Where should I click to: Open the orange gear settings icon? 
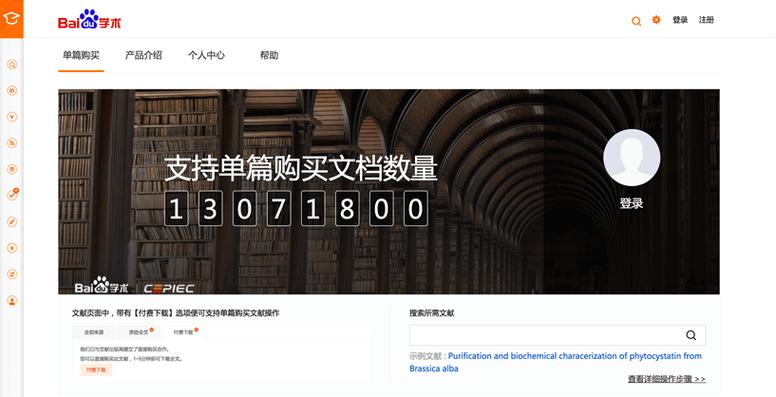click(656, 20)
